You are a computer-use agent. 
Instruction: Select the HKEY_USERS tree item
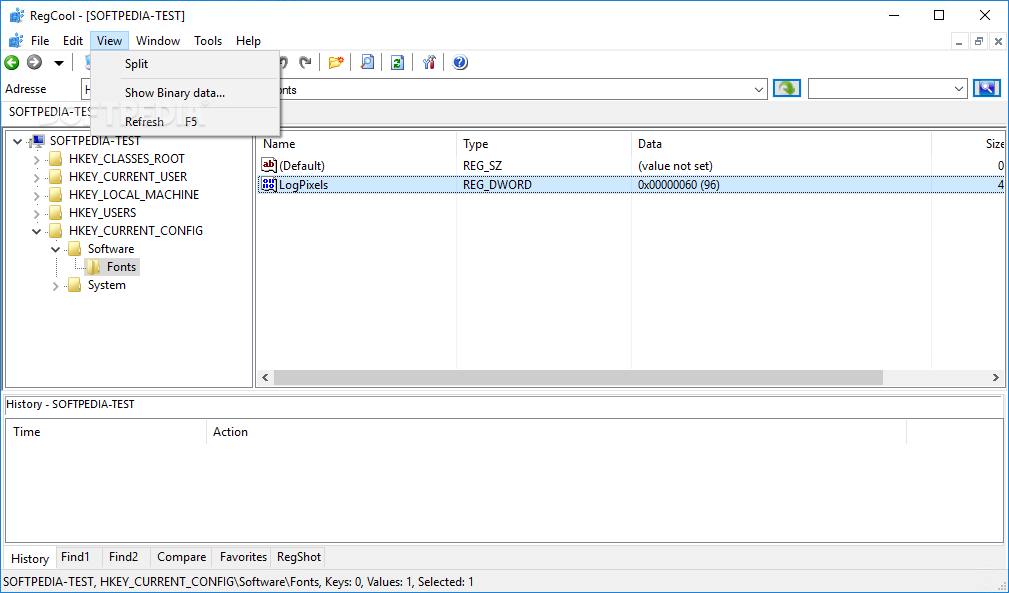coord(102,213)
